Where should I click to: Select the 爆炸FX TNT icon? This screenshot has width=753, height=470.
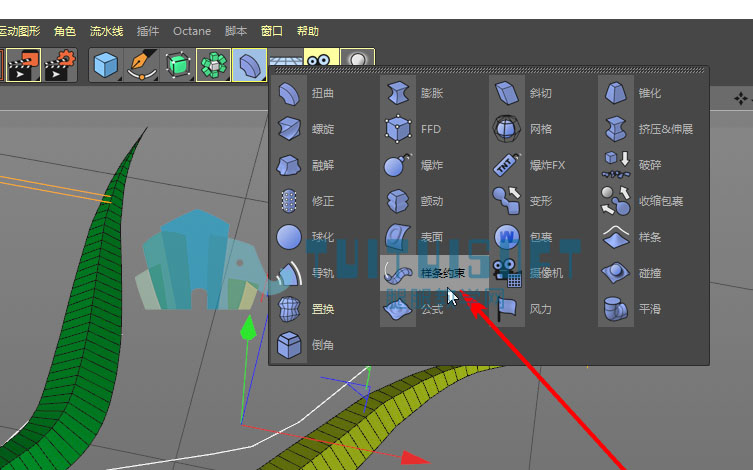point(507,165)
